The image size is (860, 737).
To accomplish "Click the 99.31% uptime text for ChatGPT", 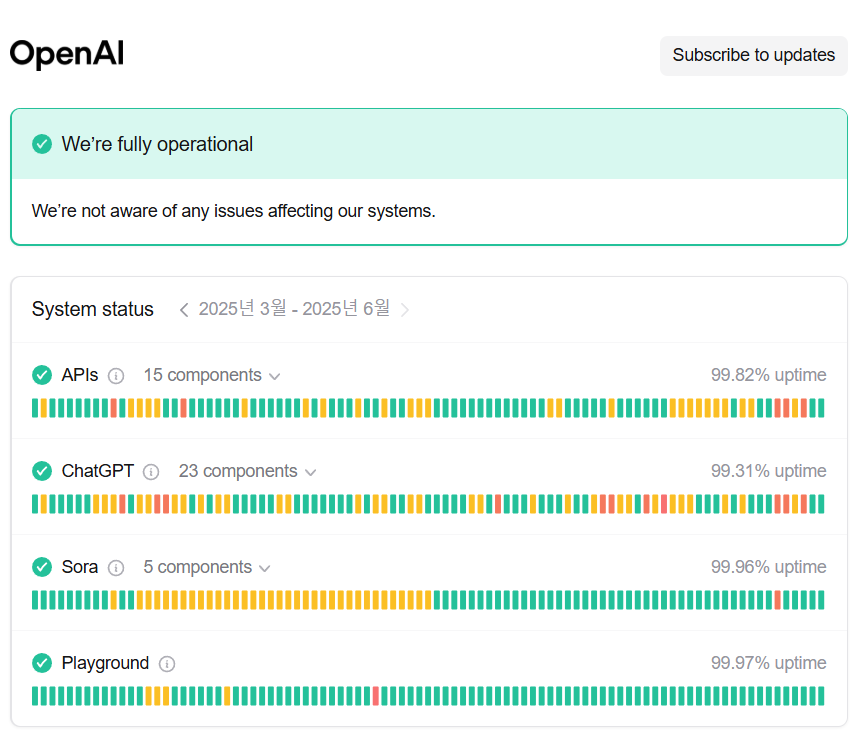I will coord(768,471).
